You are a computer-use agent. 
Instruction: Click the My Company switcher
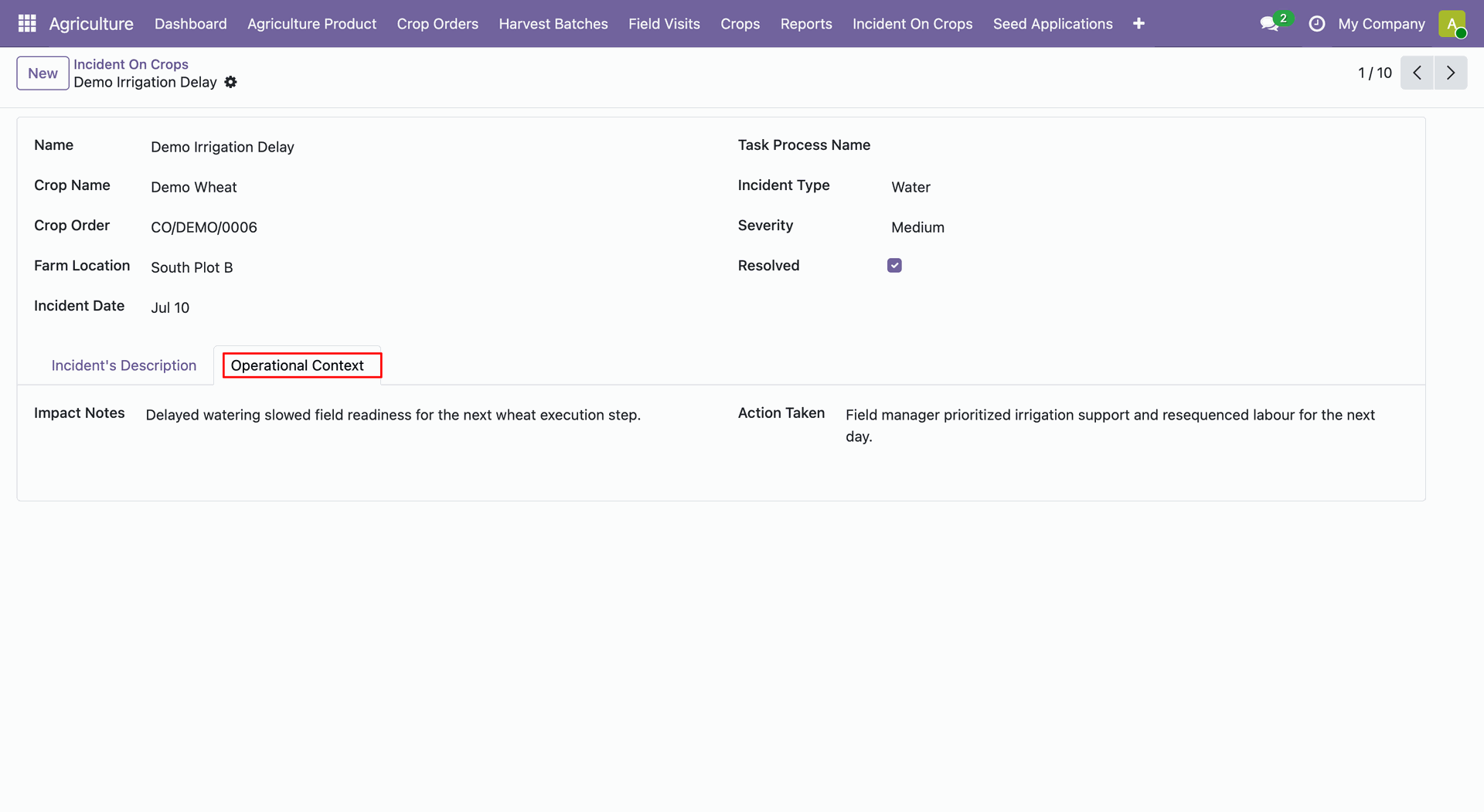tap(1381, 24)
